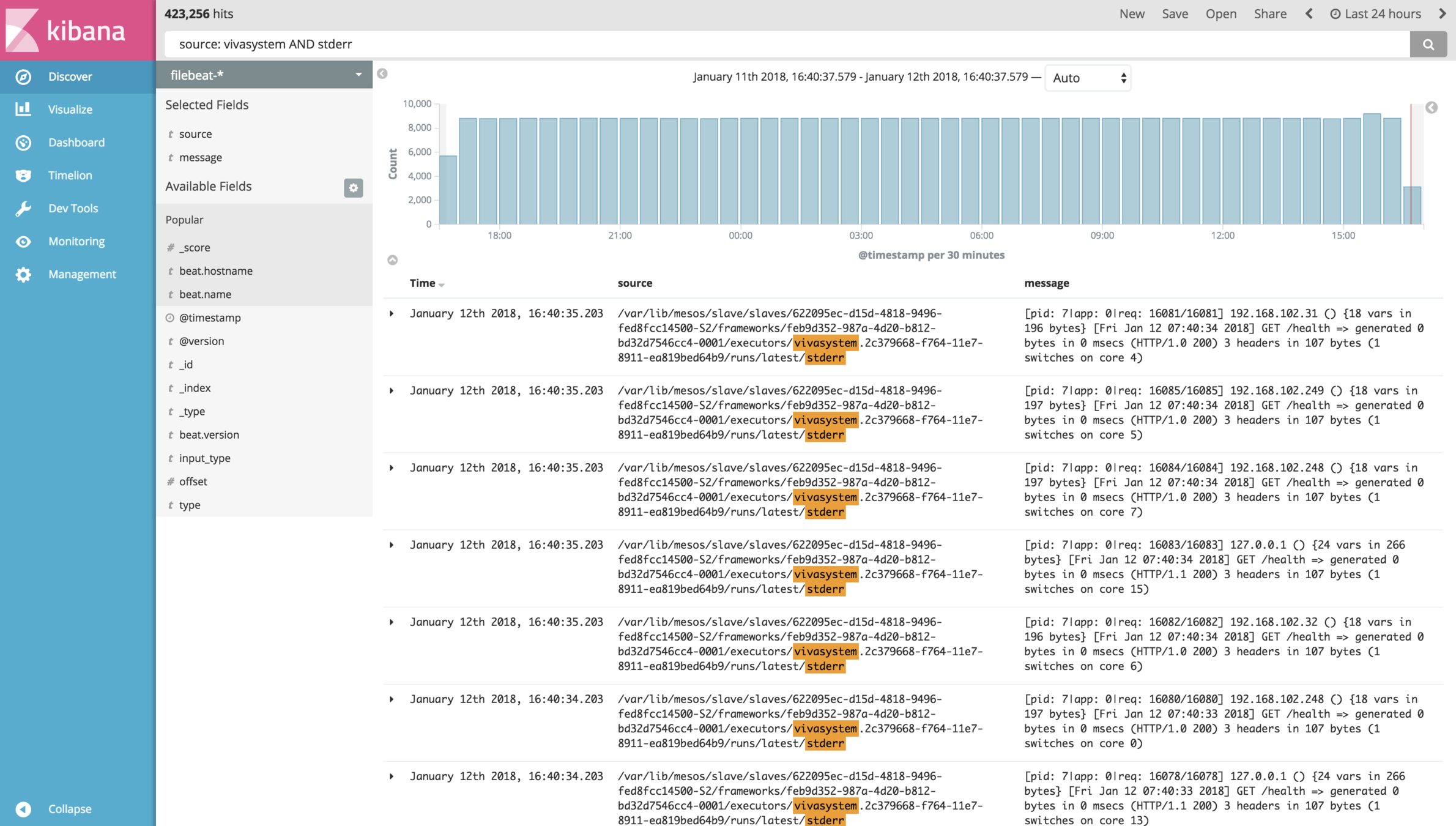Viewport: 1456px width, 826px height.
Task: Click the tallest histogram bar near 15:00
Action: click(x=1372, y=168)
